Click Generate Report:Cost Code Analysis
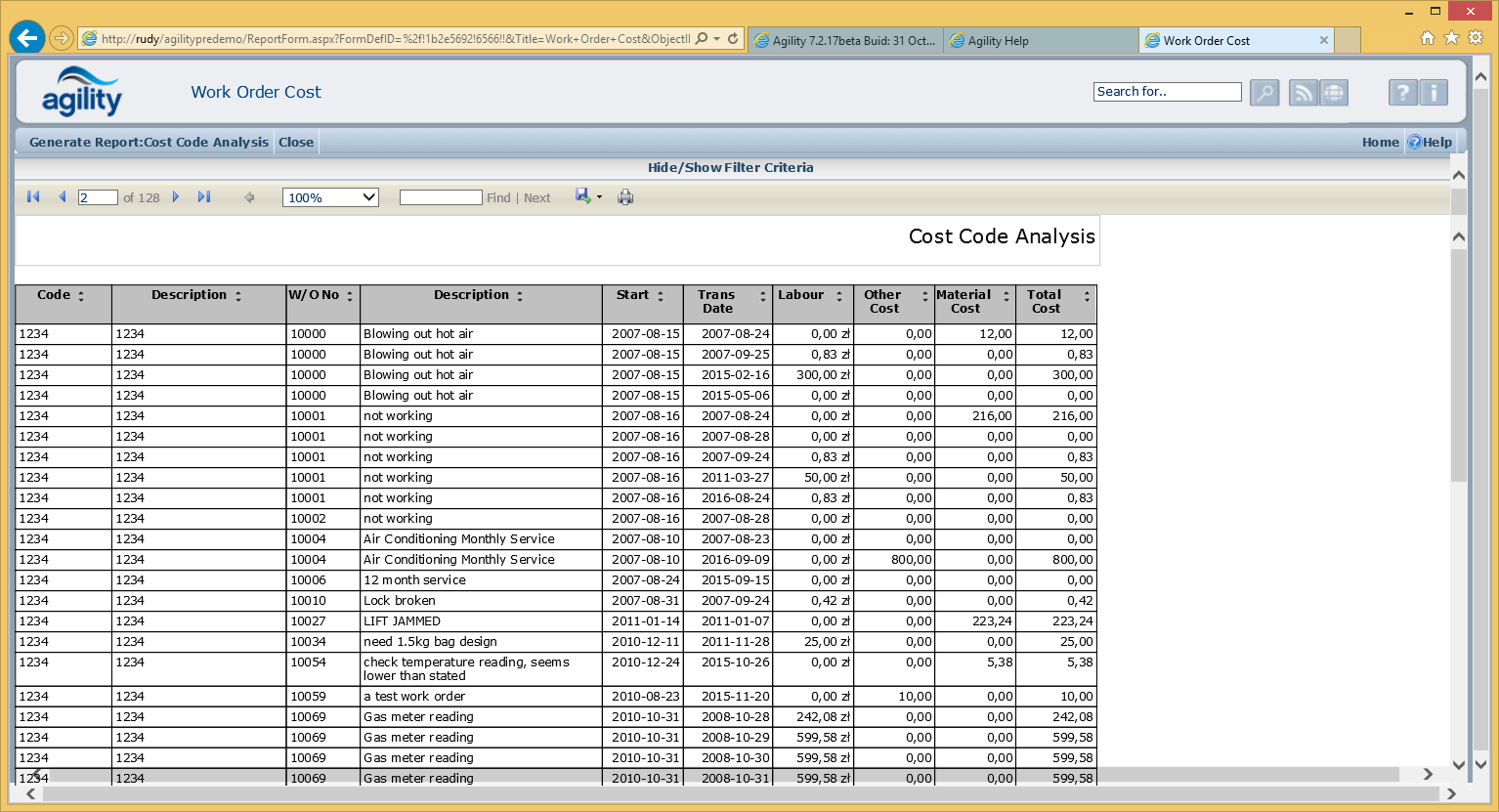 (149, 143)
